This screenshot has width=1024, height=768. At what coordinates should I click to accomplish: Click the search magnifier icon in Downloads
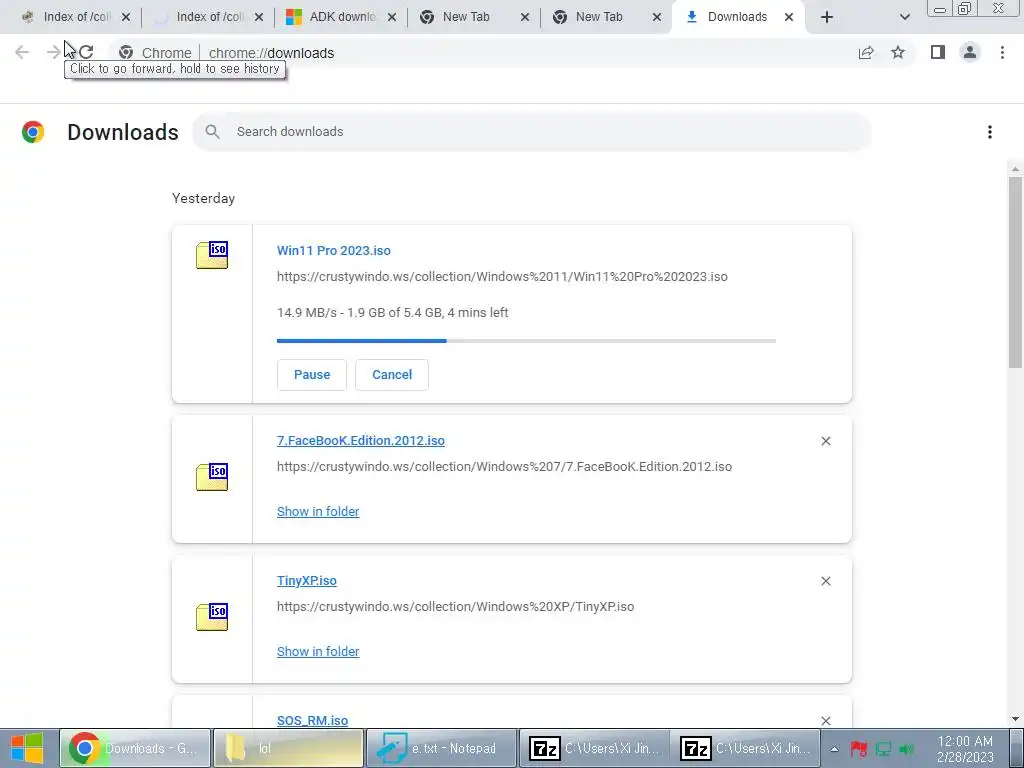(212, 132)
